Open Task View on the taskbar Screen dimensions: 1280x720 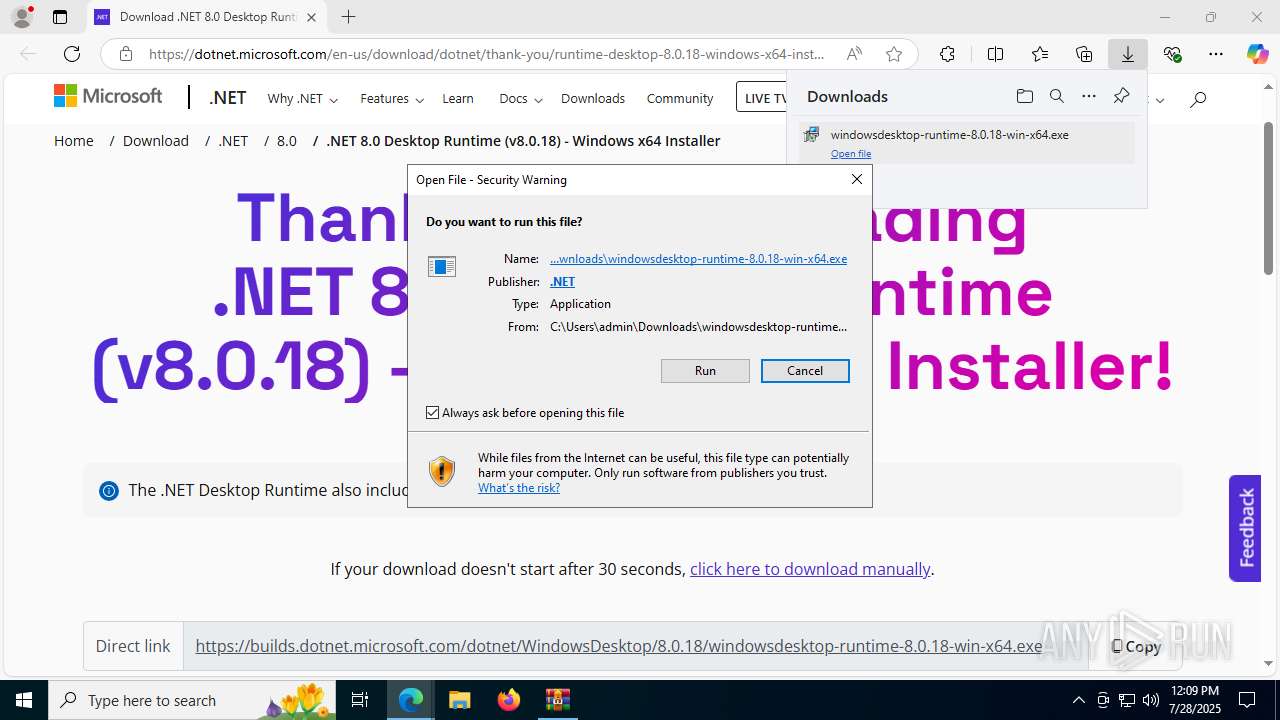[x=361, y=700]
